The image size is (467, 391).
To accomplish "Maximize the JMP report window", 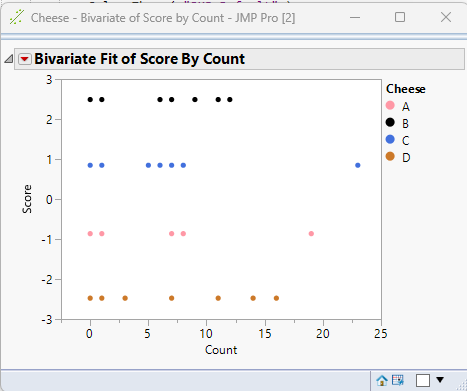I will click(x=400, y=17).
